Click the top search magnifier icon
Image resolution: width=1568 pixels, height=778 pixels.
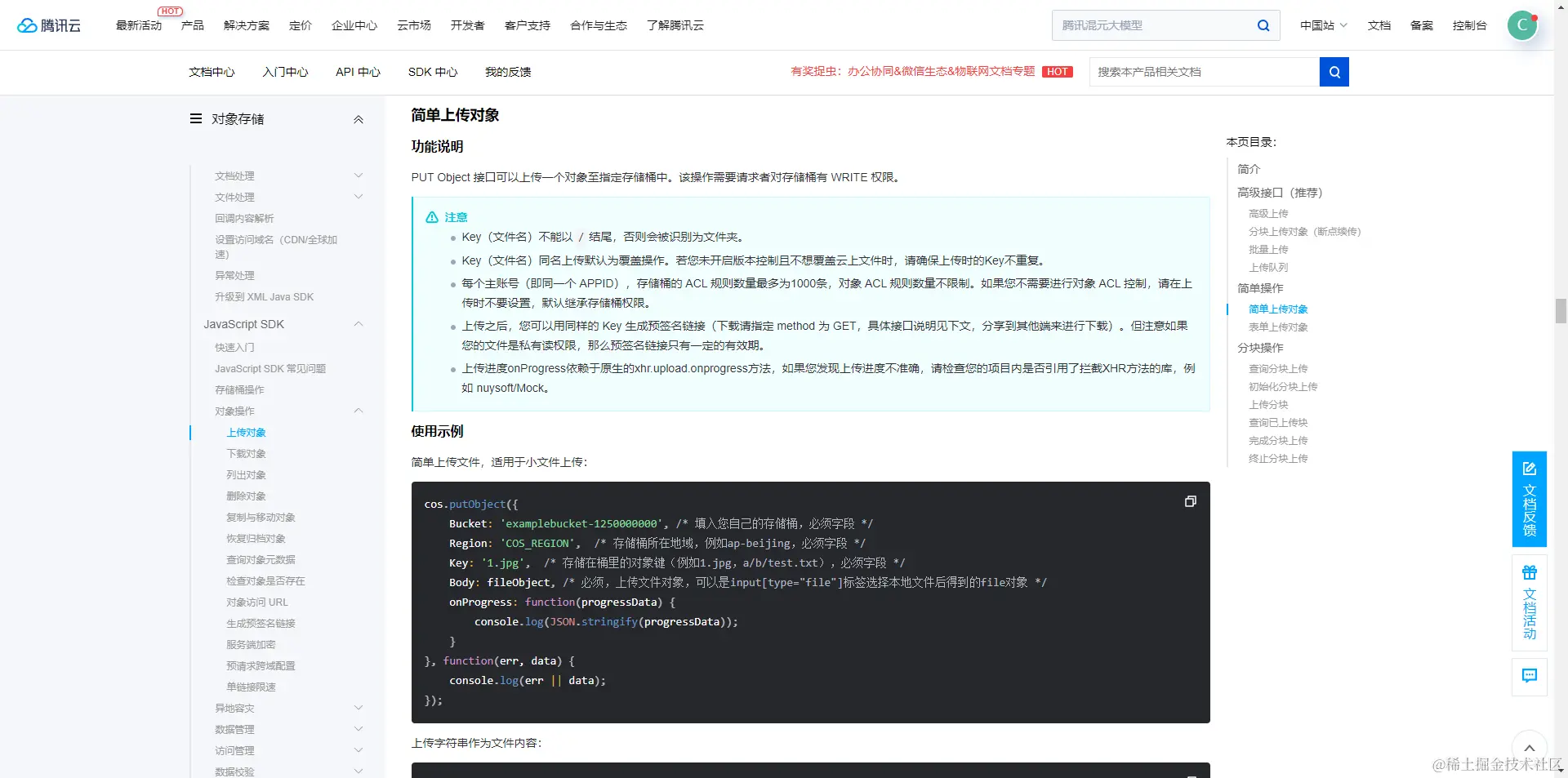coord(1263,25)
